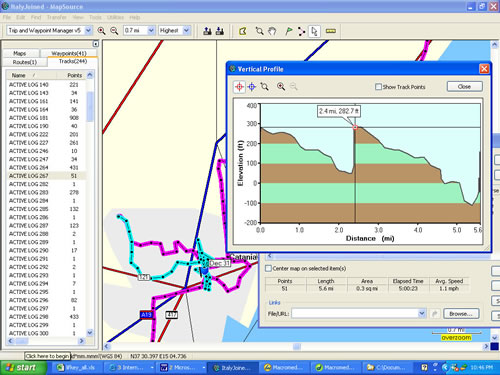The image size is (500, 375).
Task: Click the zoom in magnifier in main toolbar
Action: [101, 31]
